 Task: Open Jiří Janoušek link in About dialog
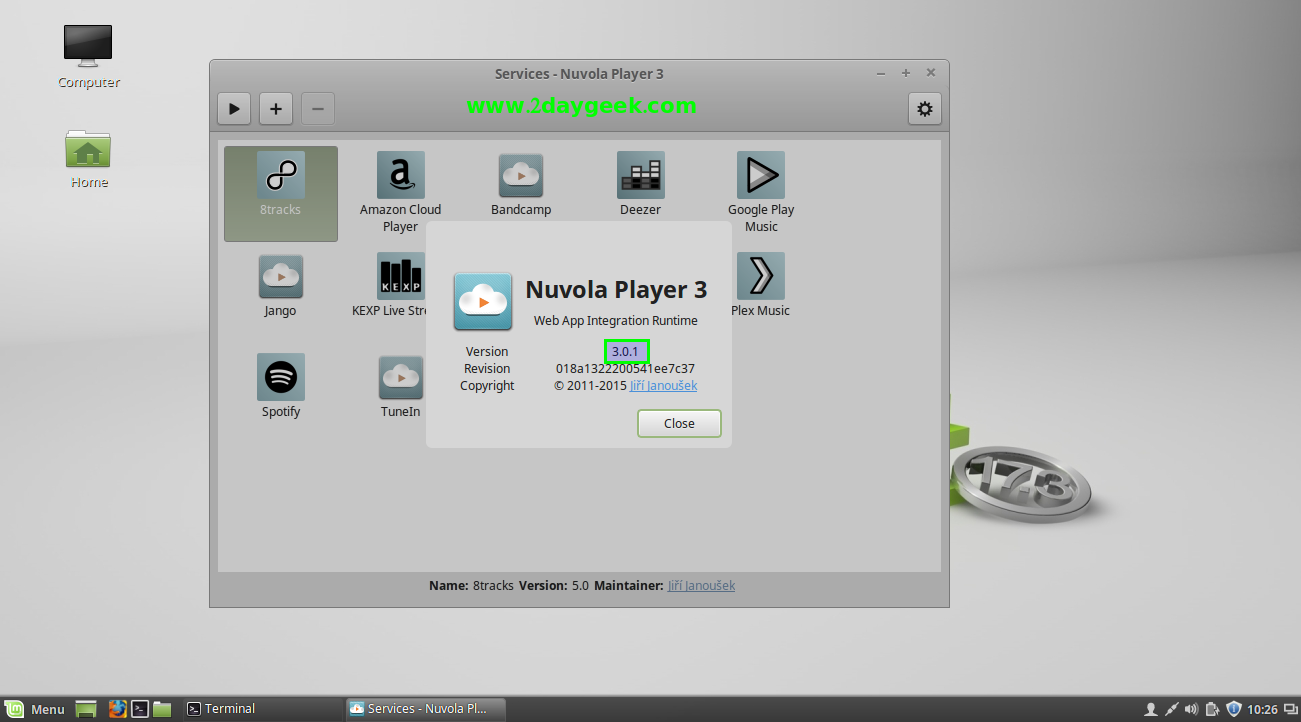point(663,386)
